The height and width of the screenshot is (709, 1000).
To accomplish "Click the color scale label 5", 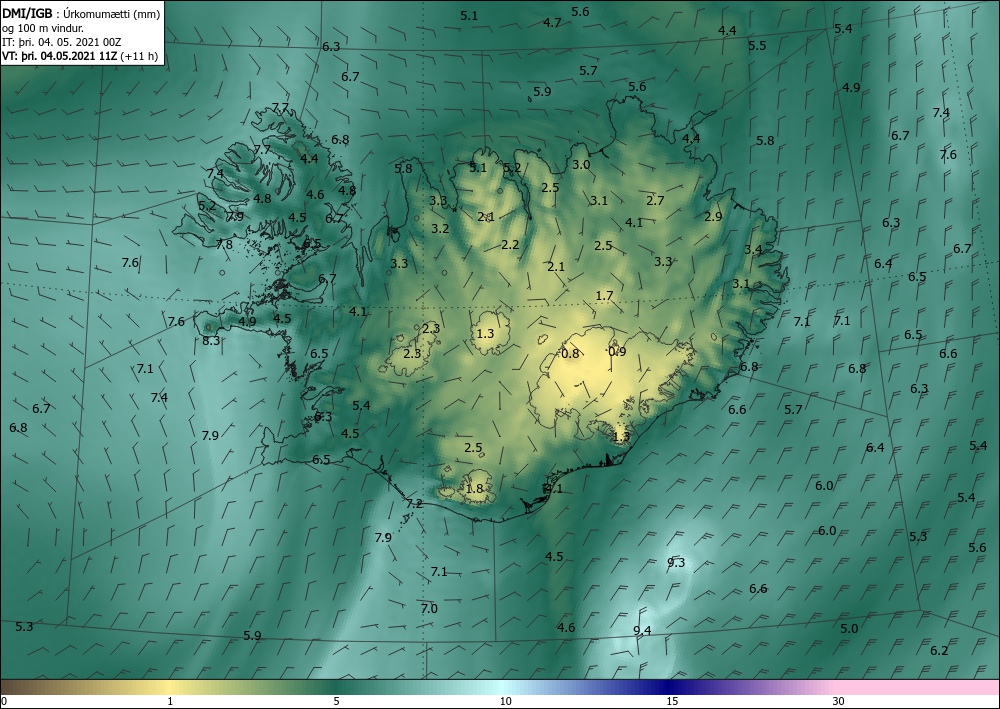I will coord(336,701).
